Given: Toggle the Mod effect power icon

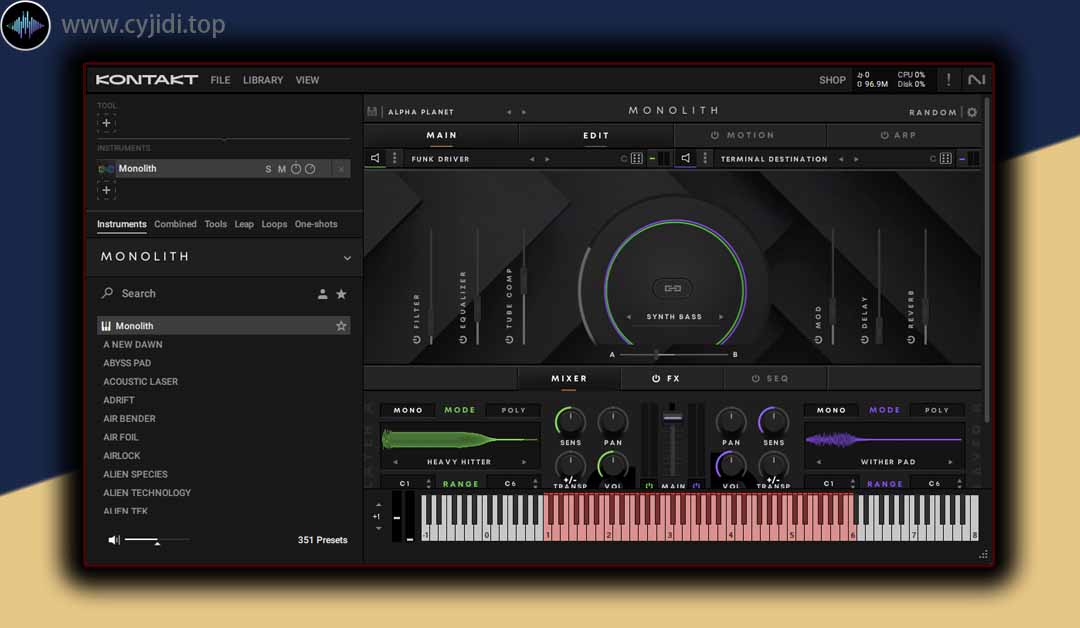Looking at the screenshot, I should tap(818, 339).
